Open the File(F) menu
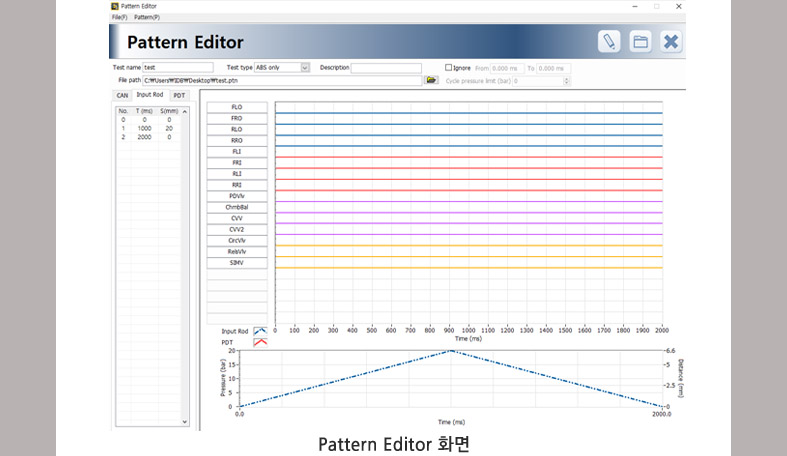The height and width of the screenshot is (456, 787). pyautogui.click(x=119, y=17)
